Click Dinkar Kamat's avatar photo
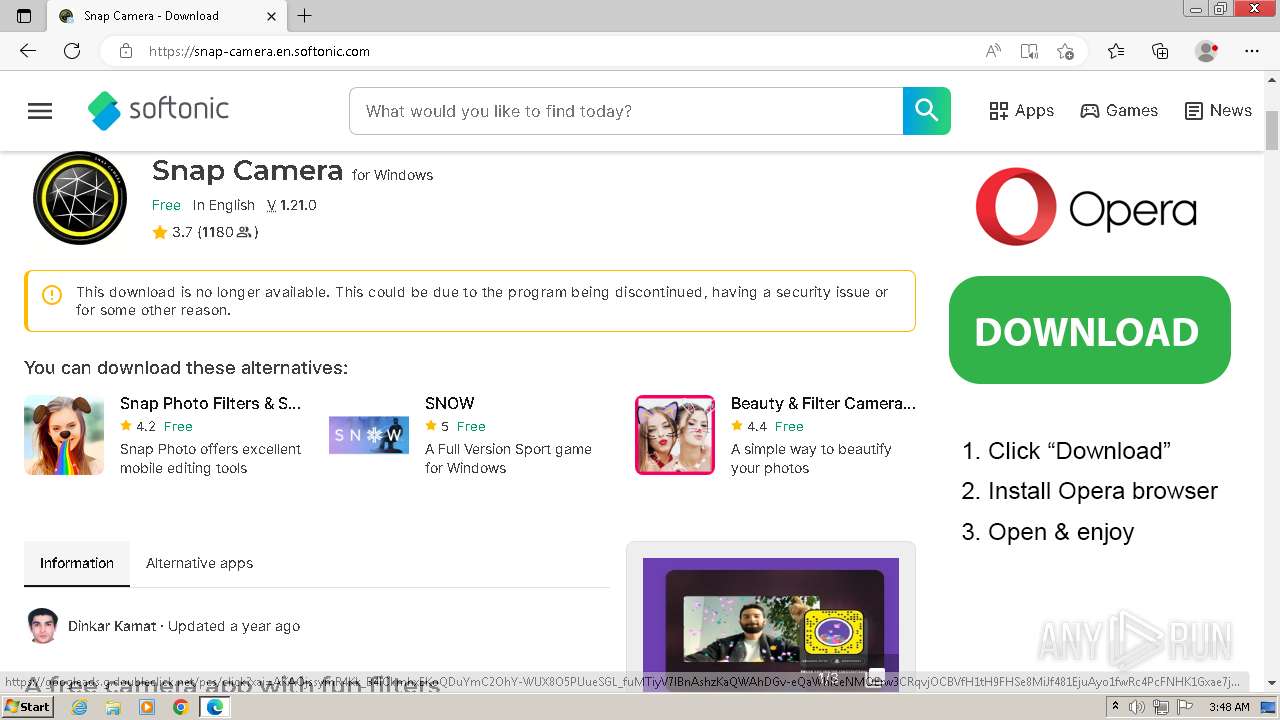 point(43,625)
